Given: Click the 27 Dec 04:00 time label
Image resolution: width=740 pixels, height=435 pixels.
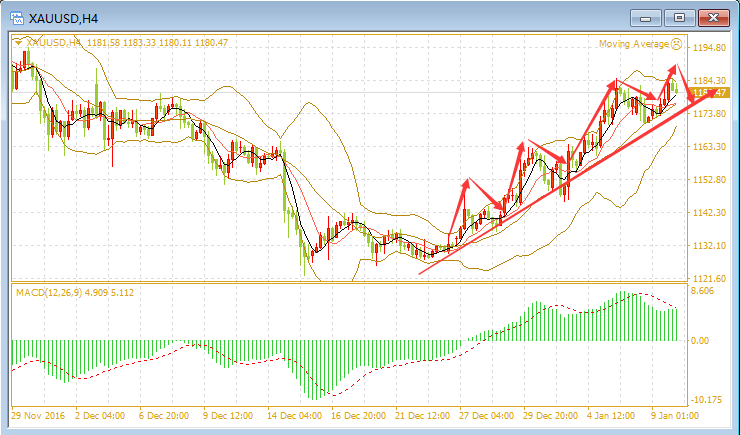Looking at the screenshot, I should tap(487, 416).
